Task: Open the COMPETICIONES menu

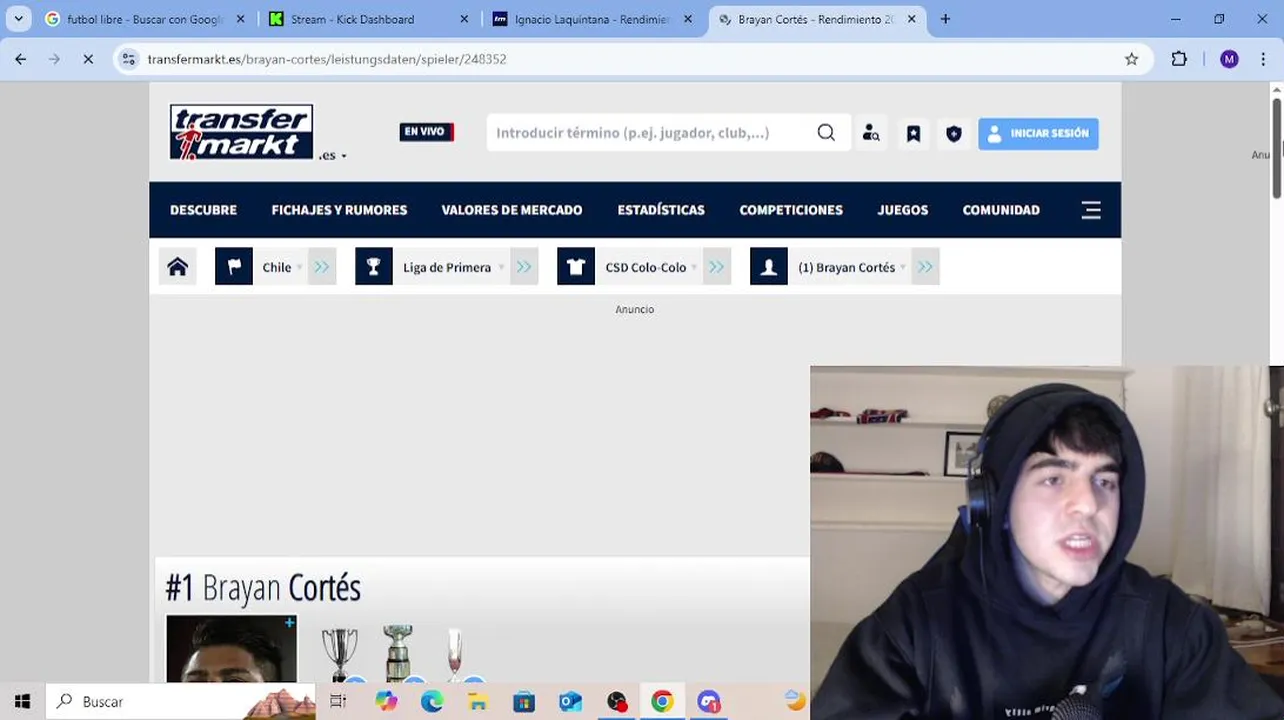Action: [791, 210]
